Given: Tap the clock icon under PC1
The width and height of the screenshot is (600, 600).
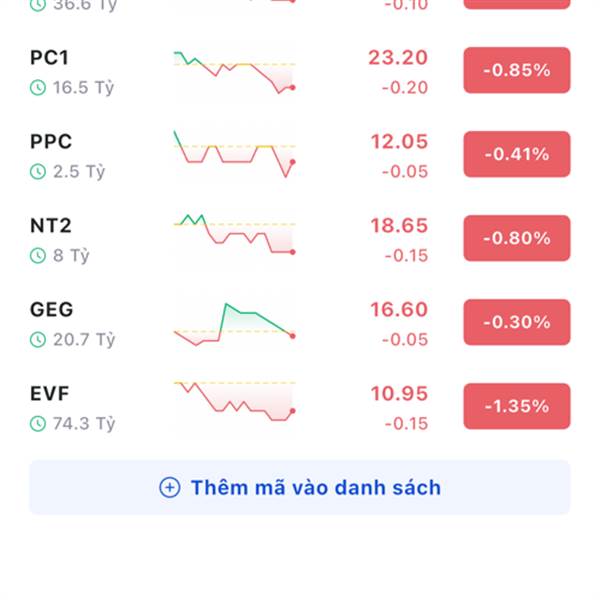Looking at the screenshot, I should 38,88.
